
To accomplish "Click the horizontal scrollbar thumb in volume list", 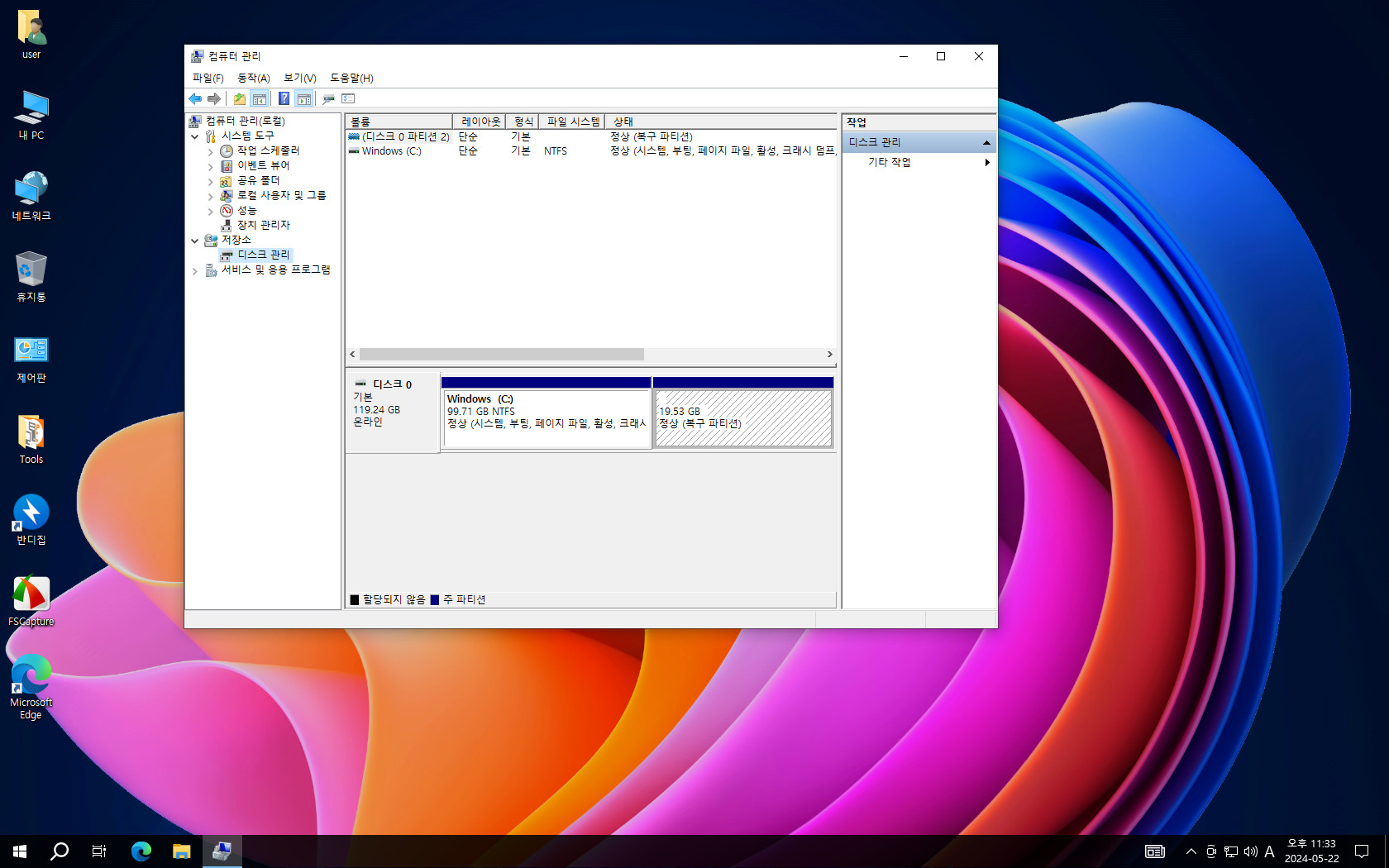I will [501, 354].
